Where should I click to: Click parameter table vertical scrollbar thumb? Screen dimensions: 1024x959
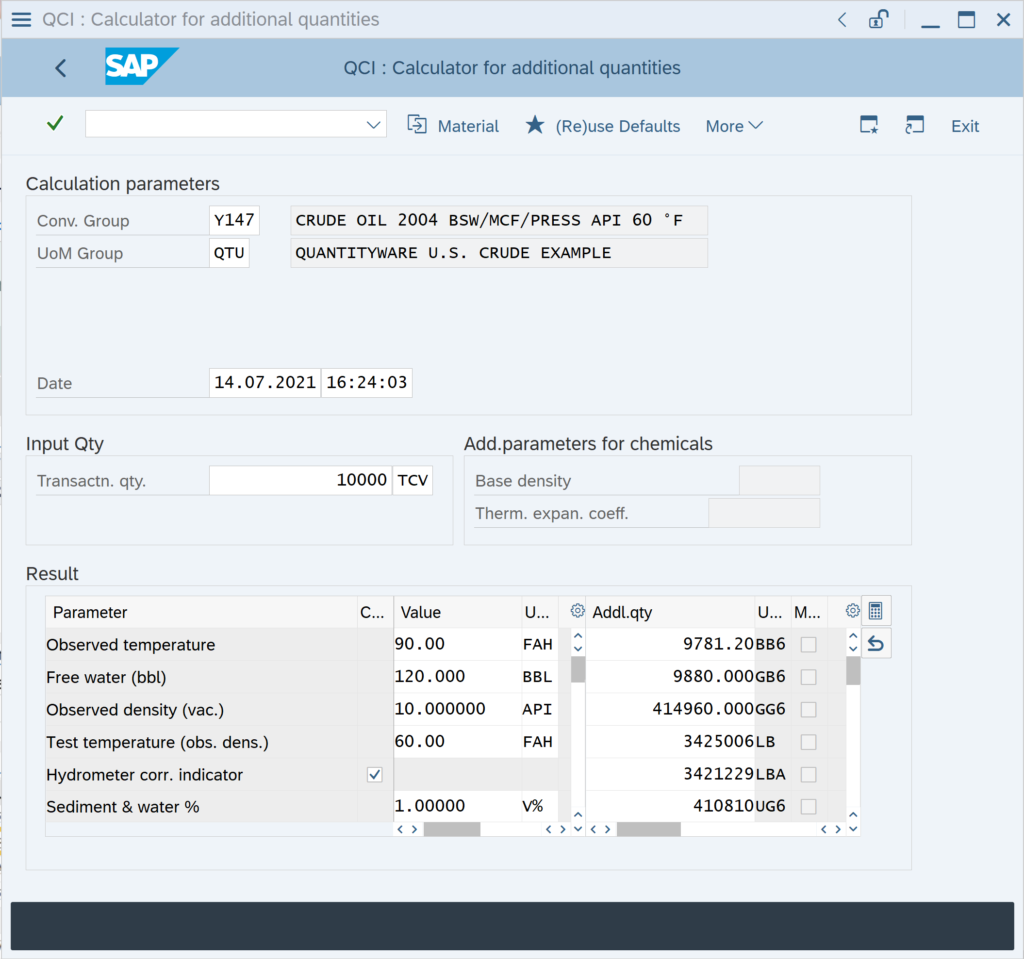(578, 670)
